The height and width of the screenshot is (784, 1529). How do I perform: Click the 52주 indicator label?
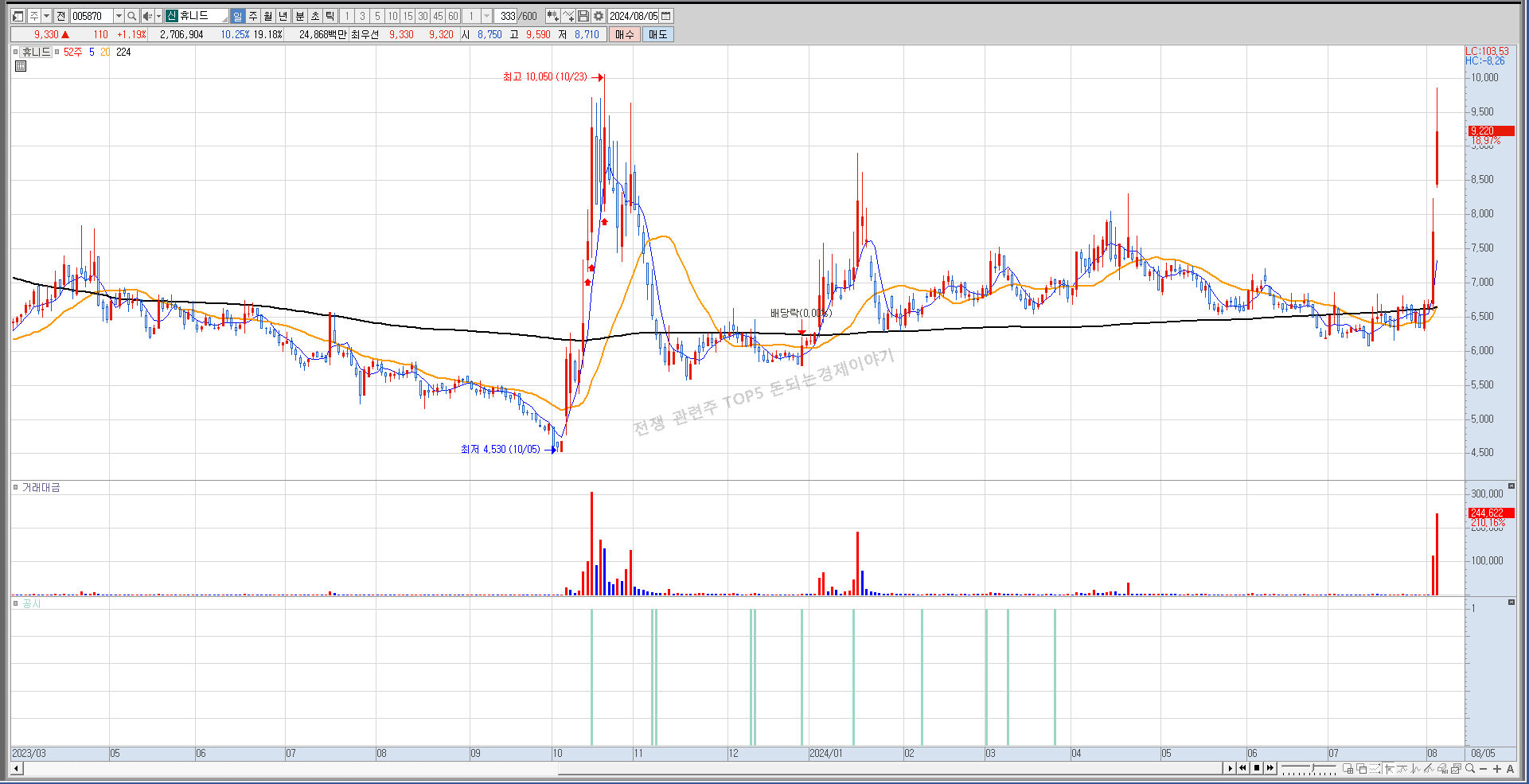pyautogui.click(x=72, y=52)
